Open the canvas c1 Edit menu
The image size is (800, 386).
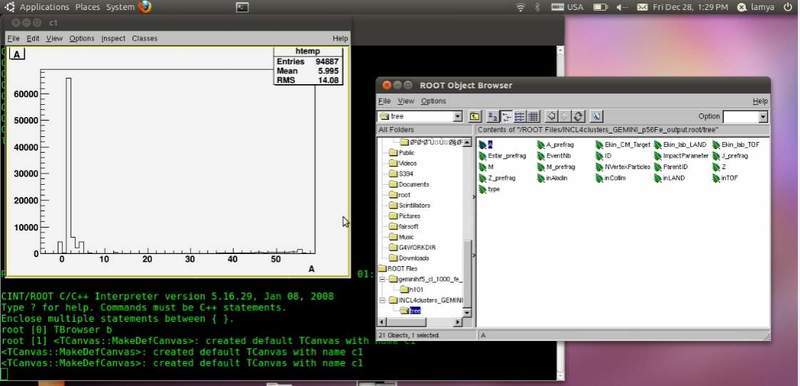click(x=33, y=38)
